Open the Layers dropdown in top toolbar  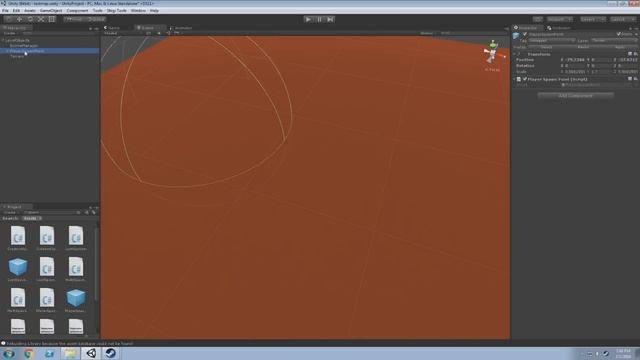click(593, 19)
